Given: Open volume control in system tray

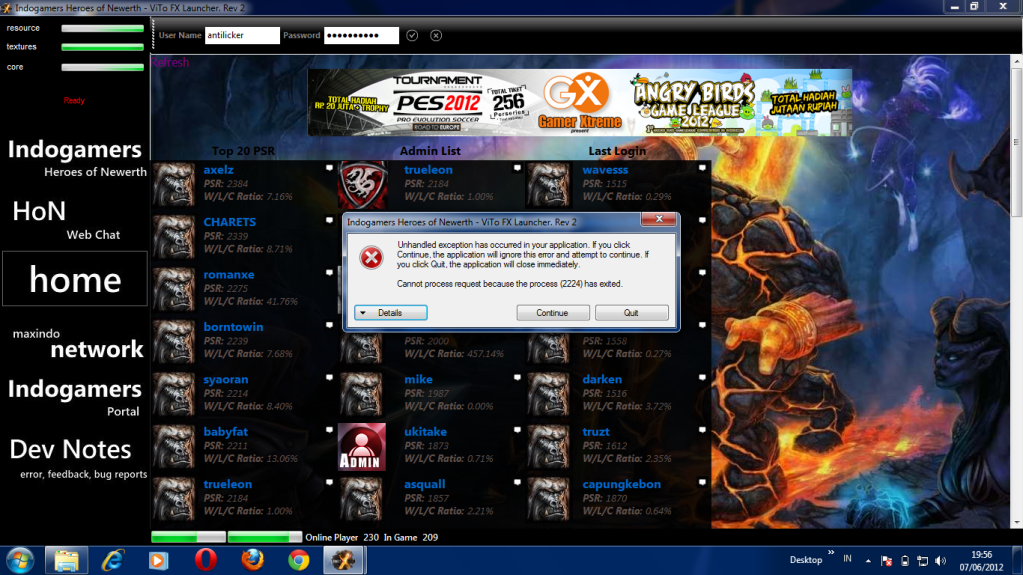Looking at the screenshot, I should 940,561.
